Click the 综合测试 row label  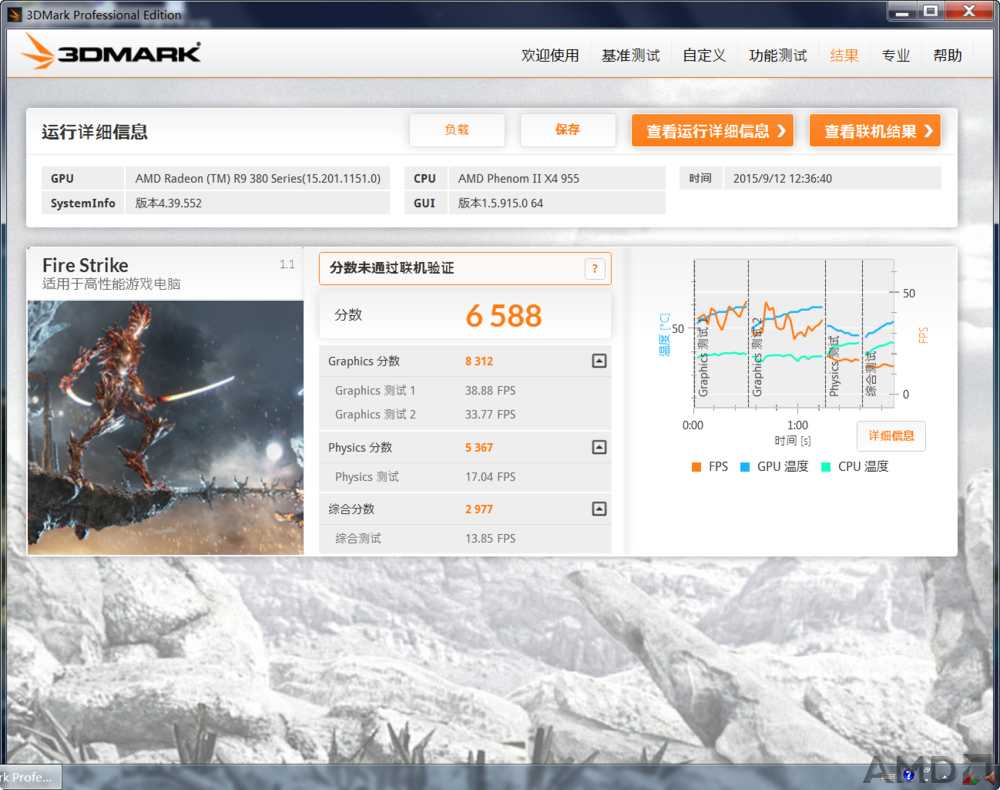point(358,539)
